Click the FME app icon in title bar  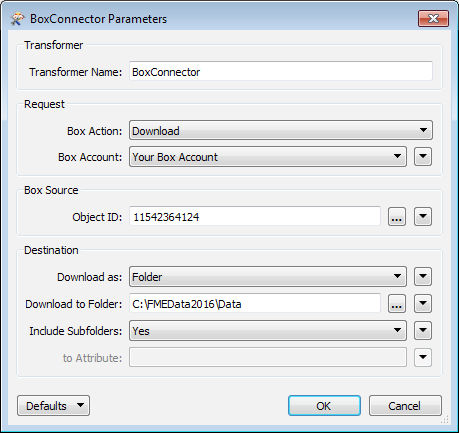point(17,19)
